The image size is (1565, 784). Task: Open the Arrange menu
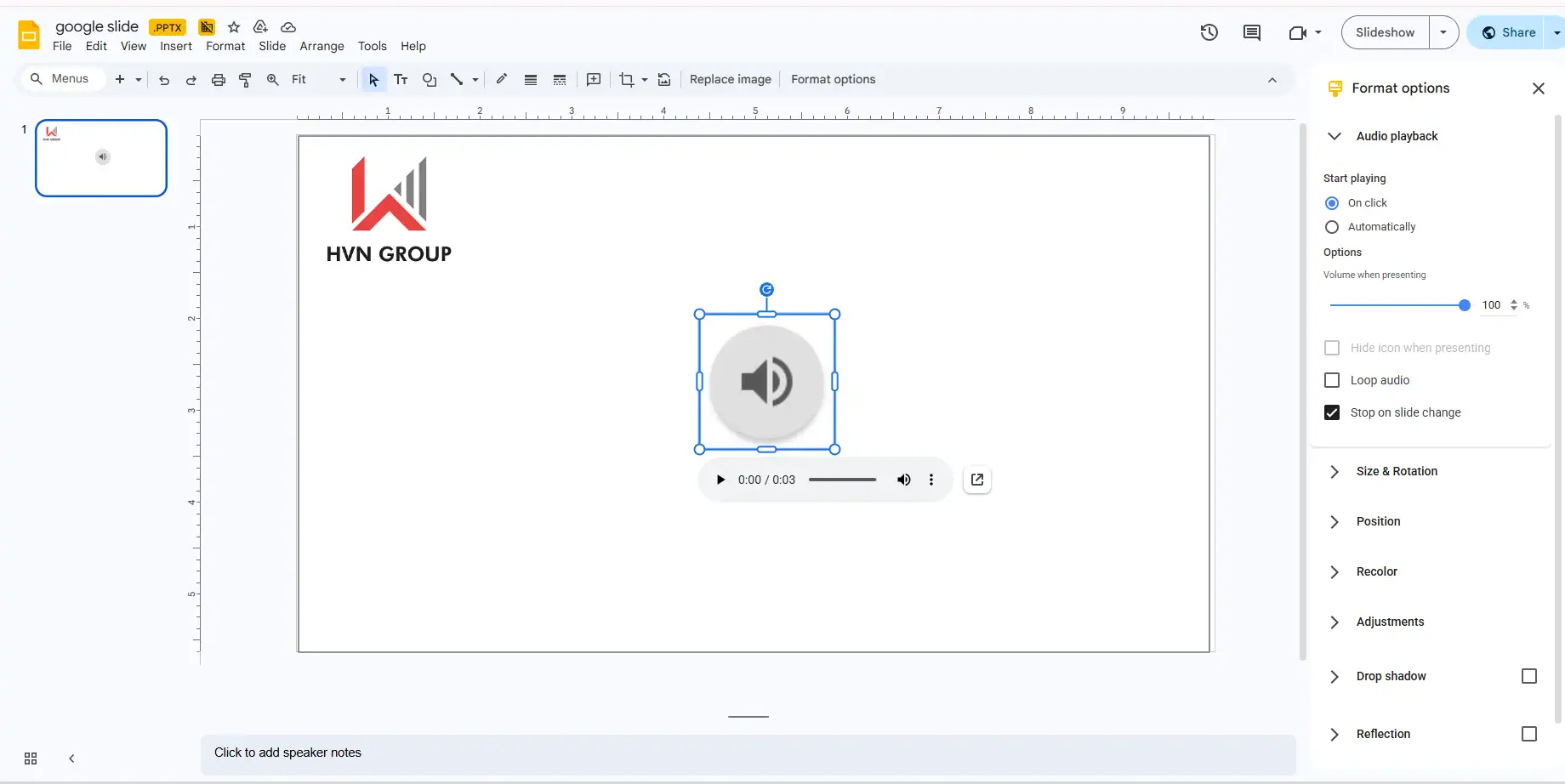[322, 46]
